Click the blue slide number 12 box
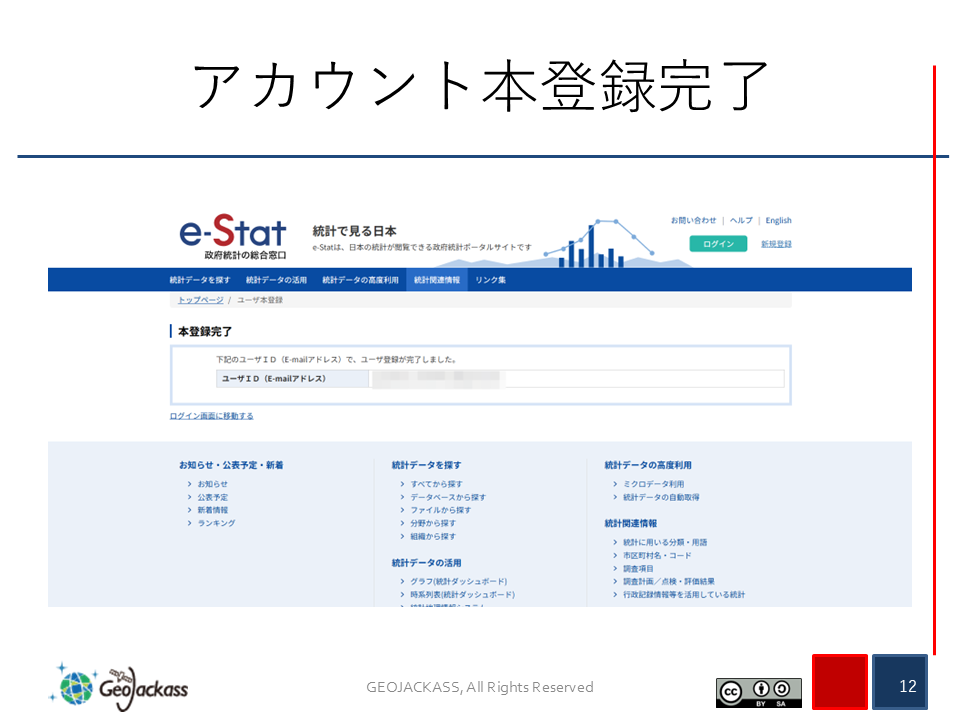Image resolution: width=960 pixels, height=720 pixels. pyautogui.click(x=900, y=682)
